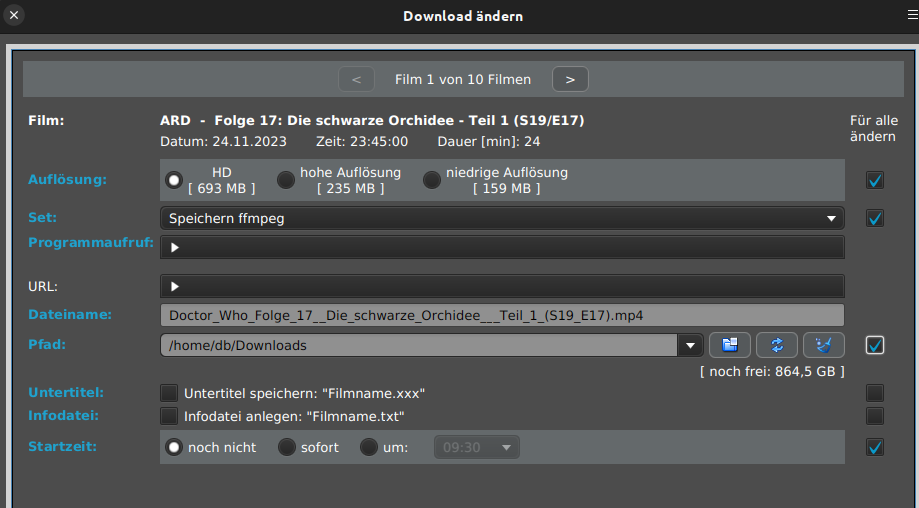Screen dimensions: 919x508
Task: Open the Set dropdown 'Speichern ffmpeg'
Action: (502, 218)
